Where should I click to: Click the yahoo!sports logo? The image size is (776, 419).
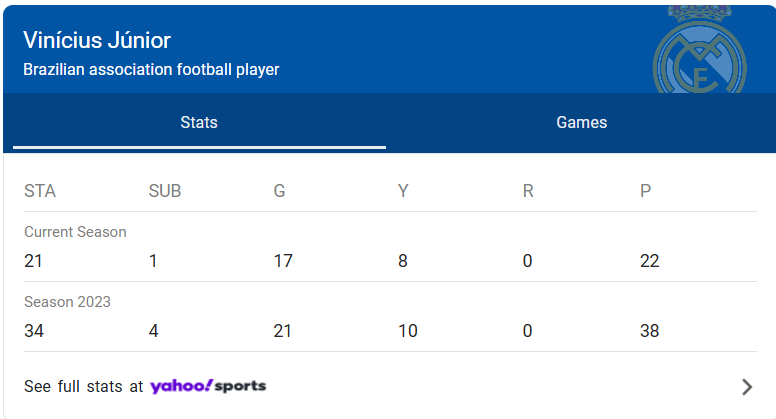(208, 386)
